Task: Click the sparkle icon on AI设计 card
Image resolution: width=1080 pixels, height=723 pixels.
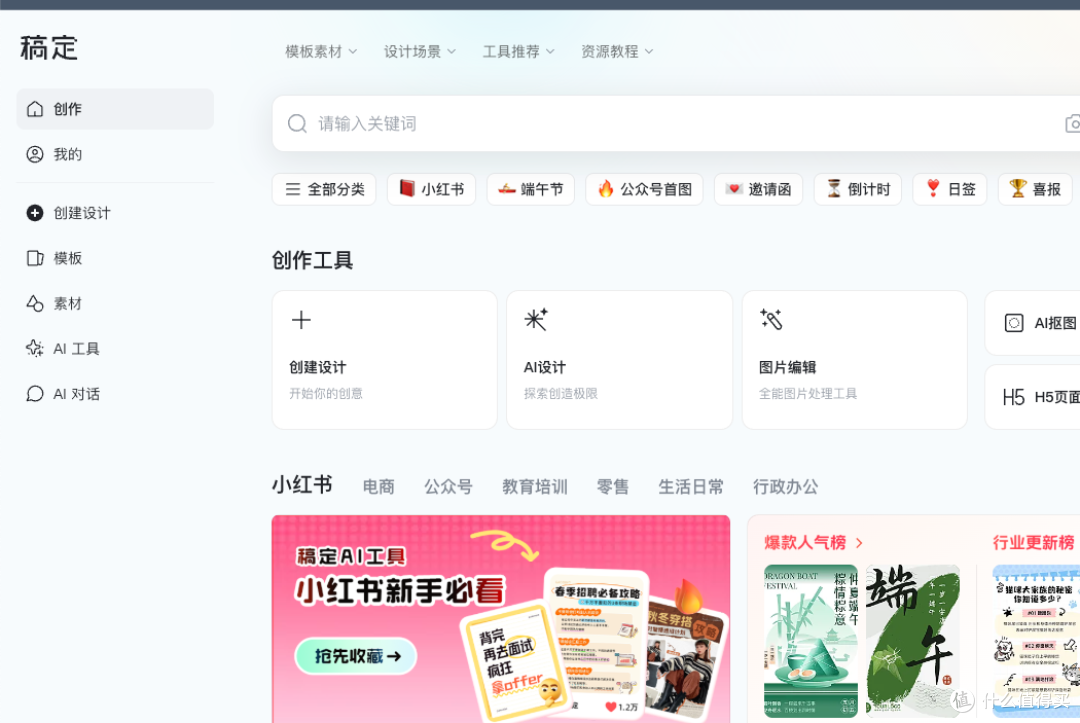Action: 536,319
